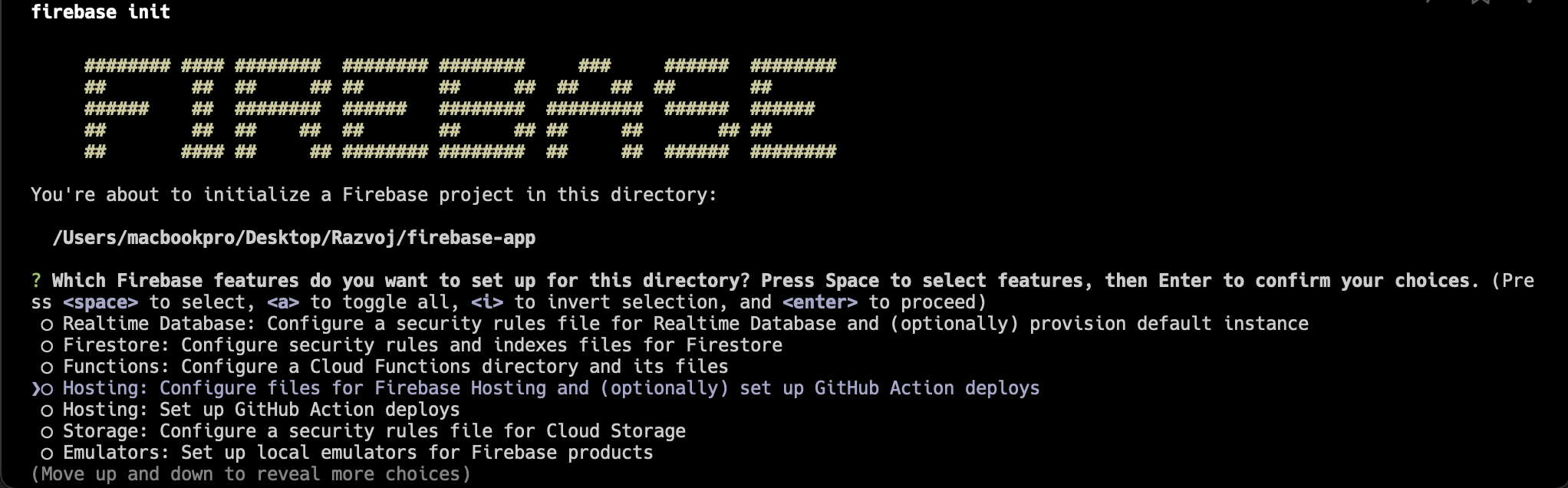Select the Realtime Database option text
Viewport: 1568px width, 488px height.
pyautogui.click(x=685, y=324)
